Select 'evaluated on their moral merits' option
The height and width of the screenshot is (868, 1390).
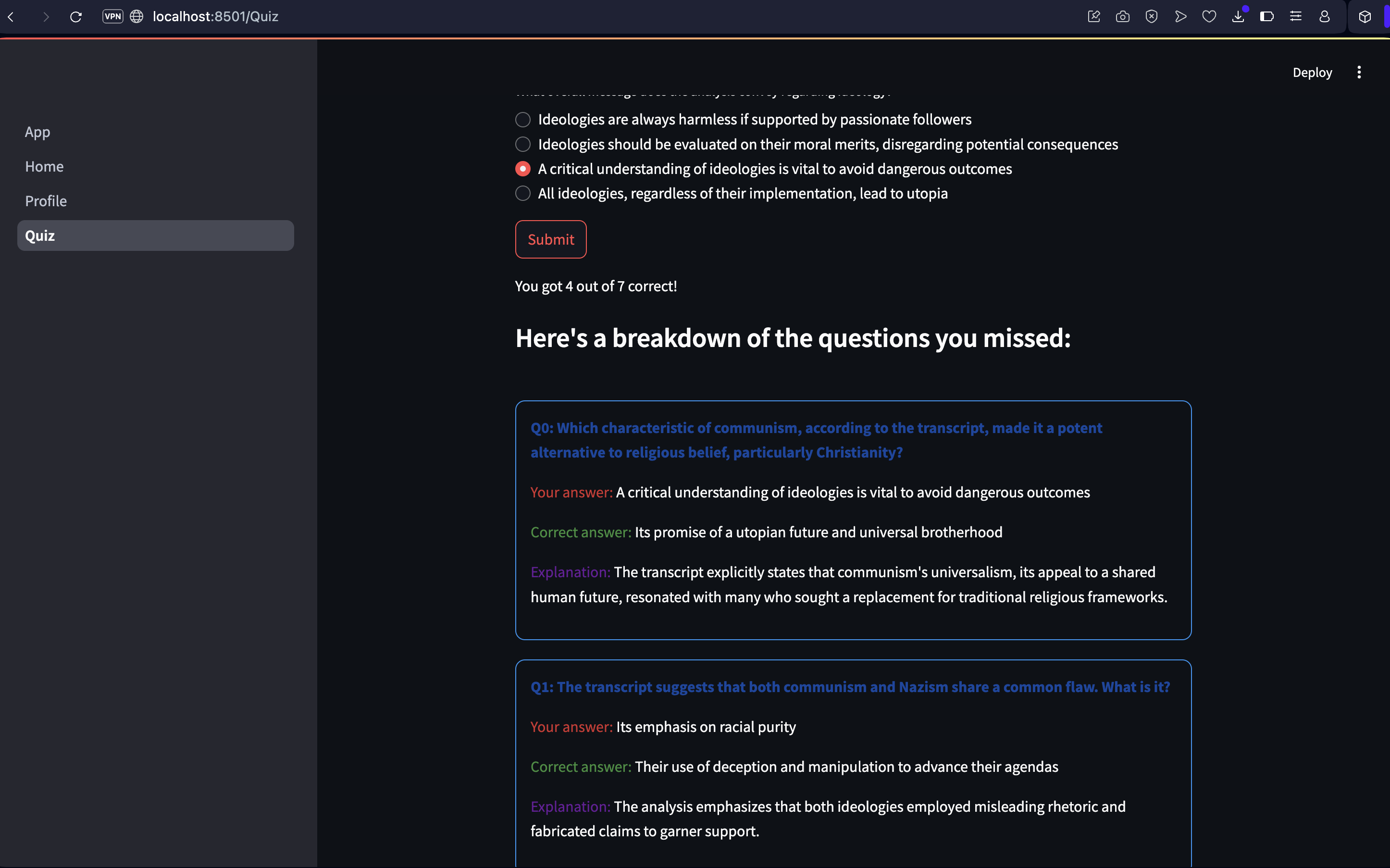pos(523,144)
